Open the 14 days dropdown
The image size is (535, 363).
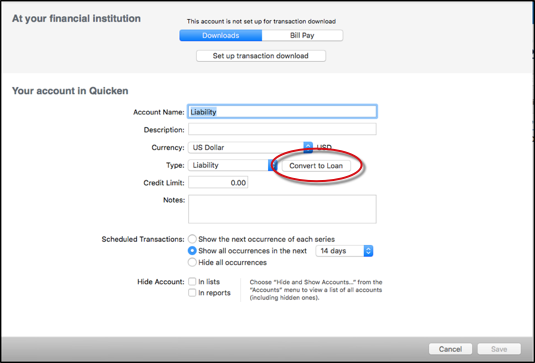(x=344, y=251)
